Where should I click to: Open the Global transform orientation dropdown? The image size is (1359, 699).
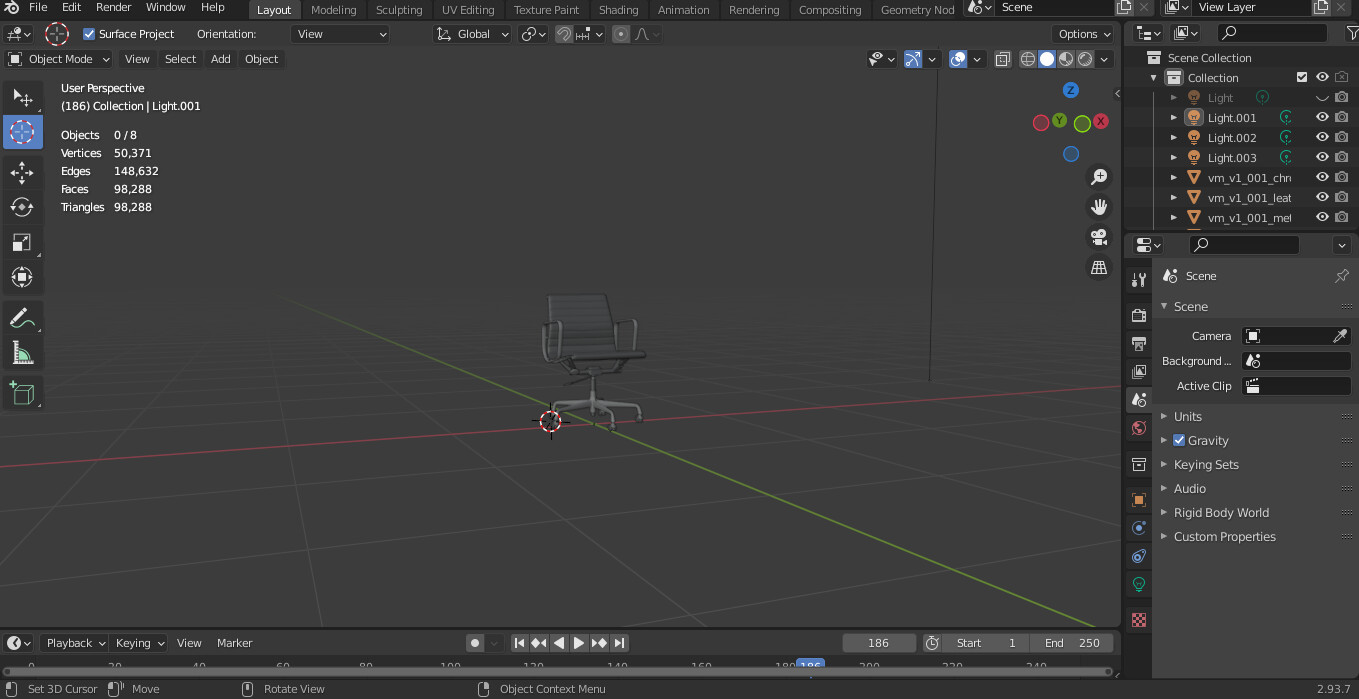473,34
